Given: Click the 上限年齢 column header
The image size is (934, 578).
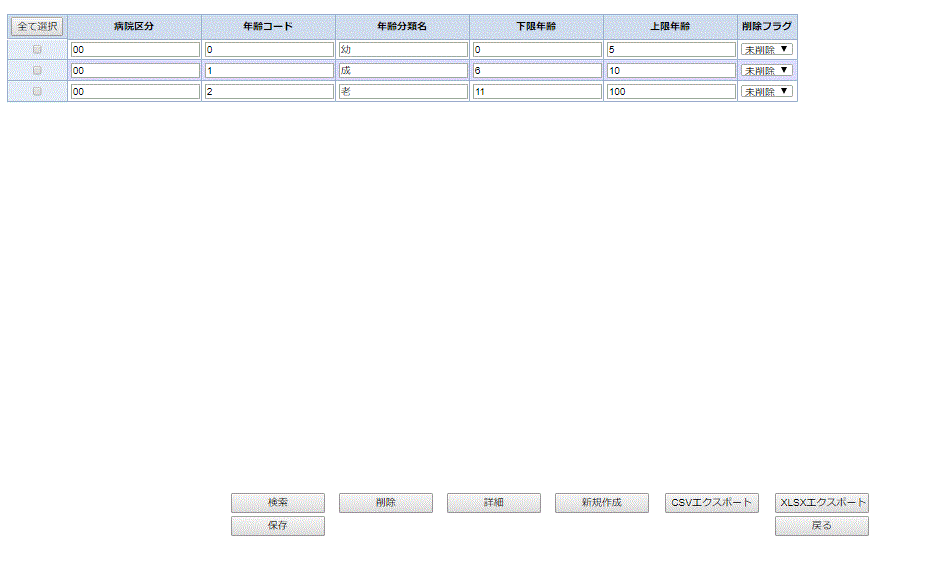Looking at the screenshot, I should [x=670, y=27].
